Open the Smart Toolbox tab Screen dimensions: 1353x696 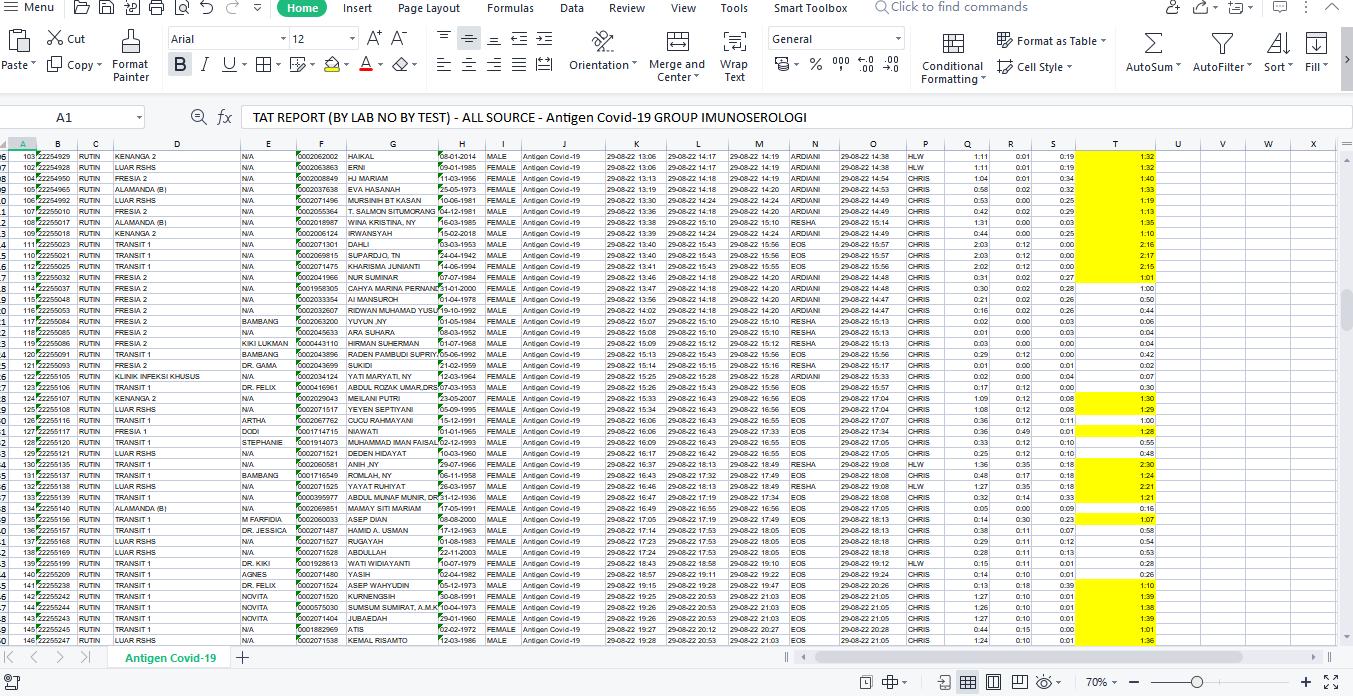810,8
